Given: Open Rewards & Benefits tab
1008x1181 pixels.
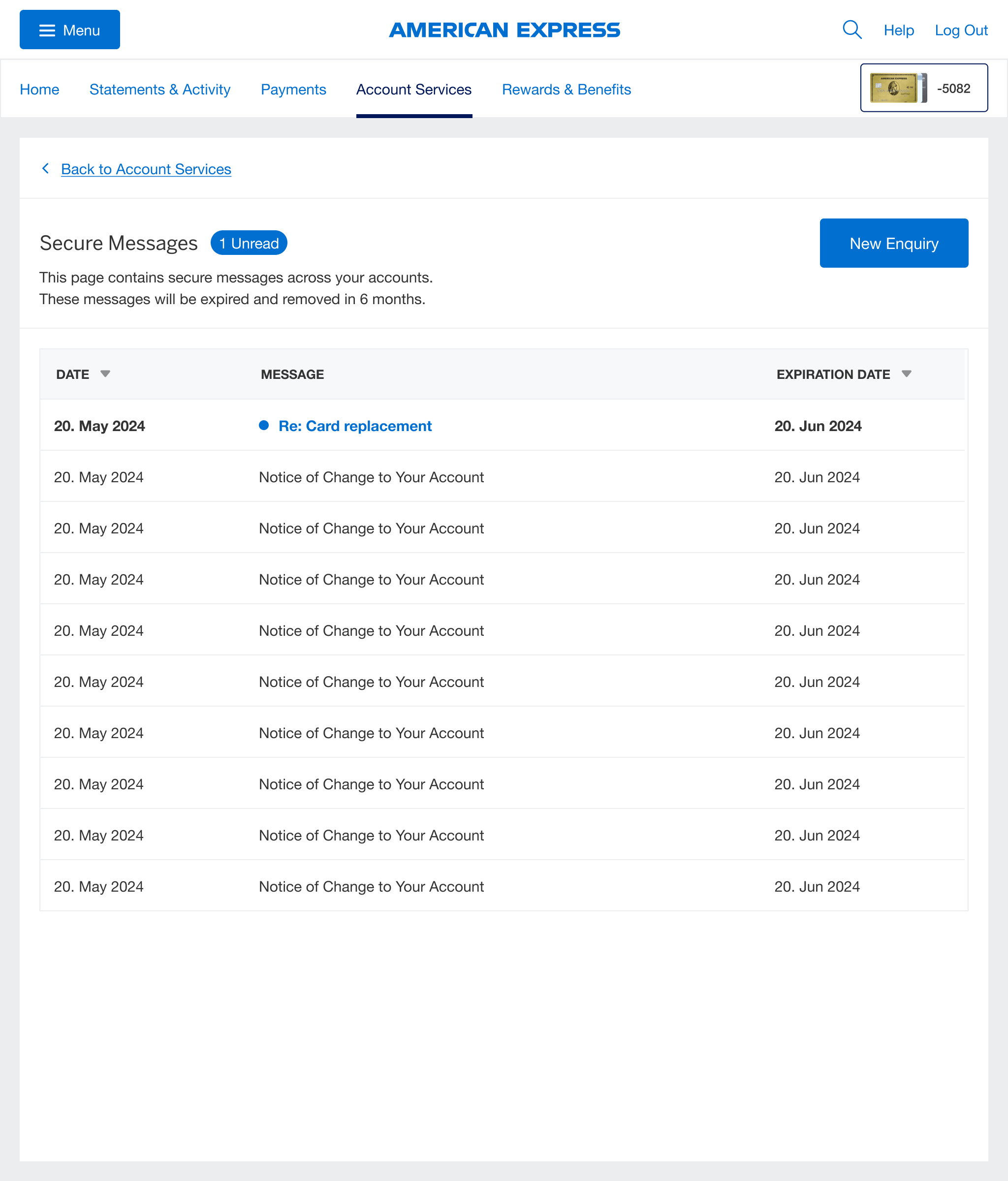Looking at the screenshot, I should click(566, 90).
